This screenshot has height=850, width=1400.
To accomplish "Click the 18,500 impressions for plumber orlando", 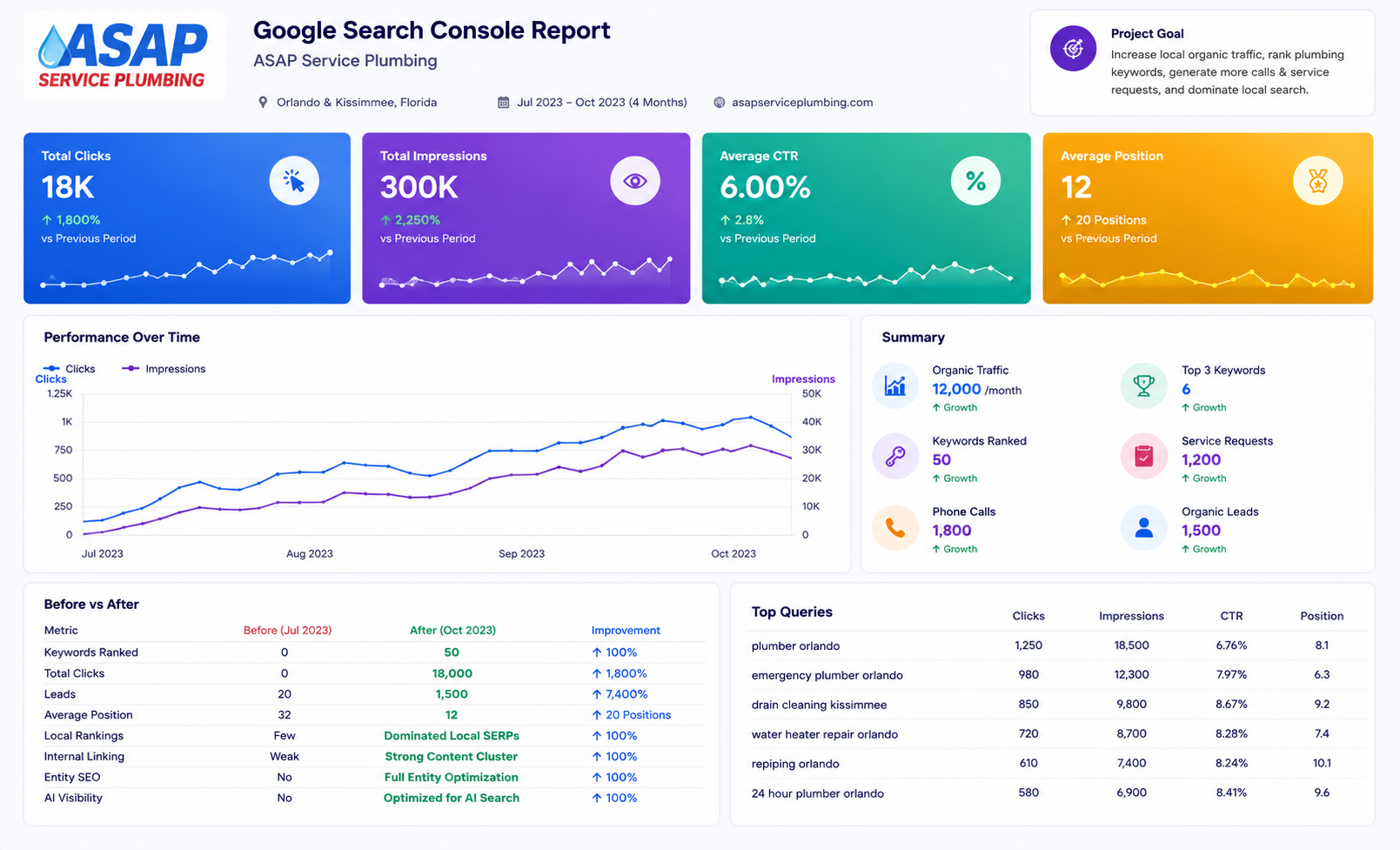I will 1131,646.
